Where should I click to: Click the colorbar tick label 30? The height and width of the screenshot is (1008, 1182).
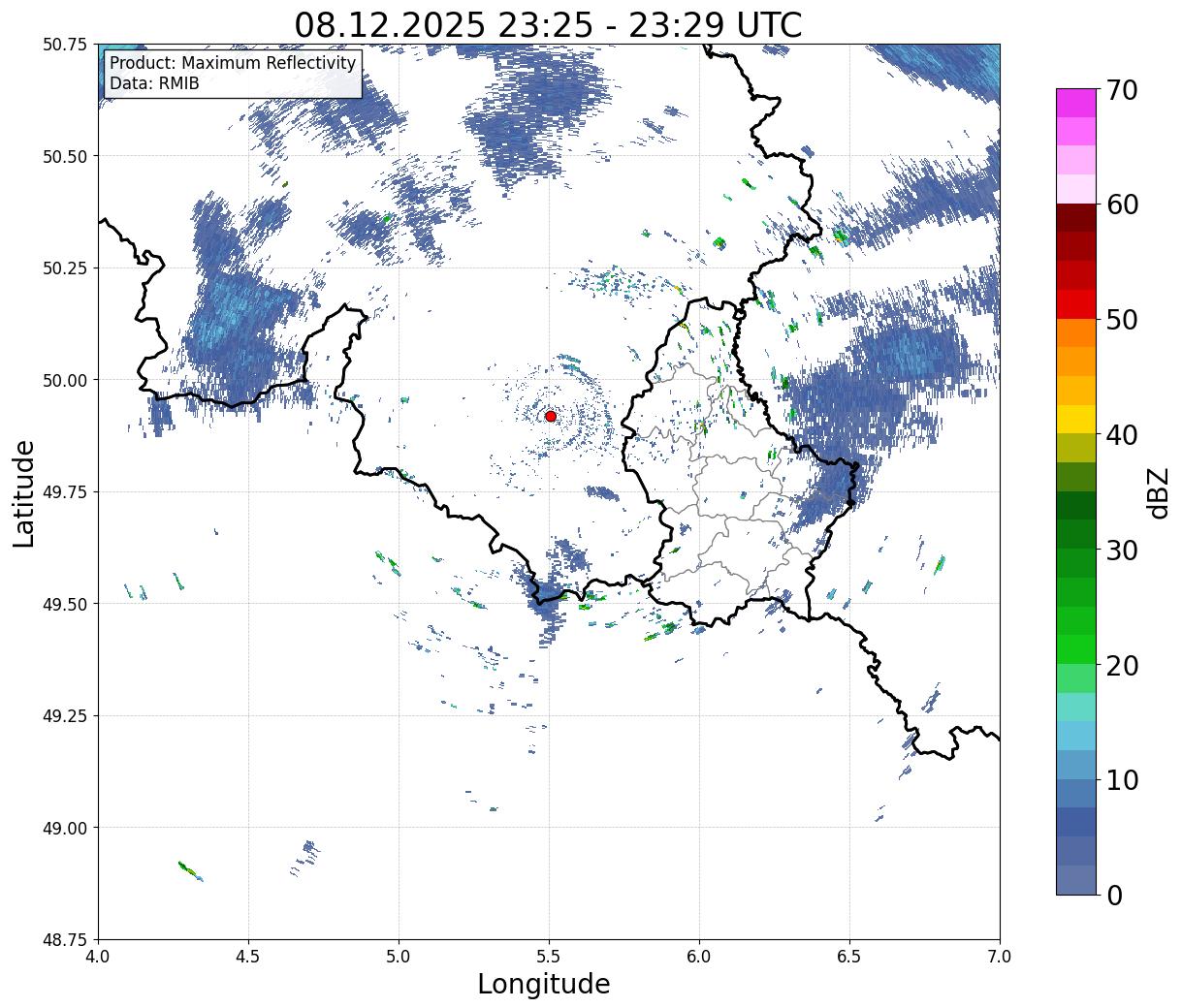[x=1122, y=550]
